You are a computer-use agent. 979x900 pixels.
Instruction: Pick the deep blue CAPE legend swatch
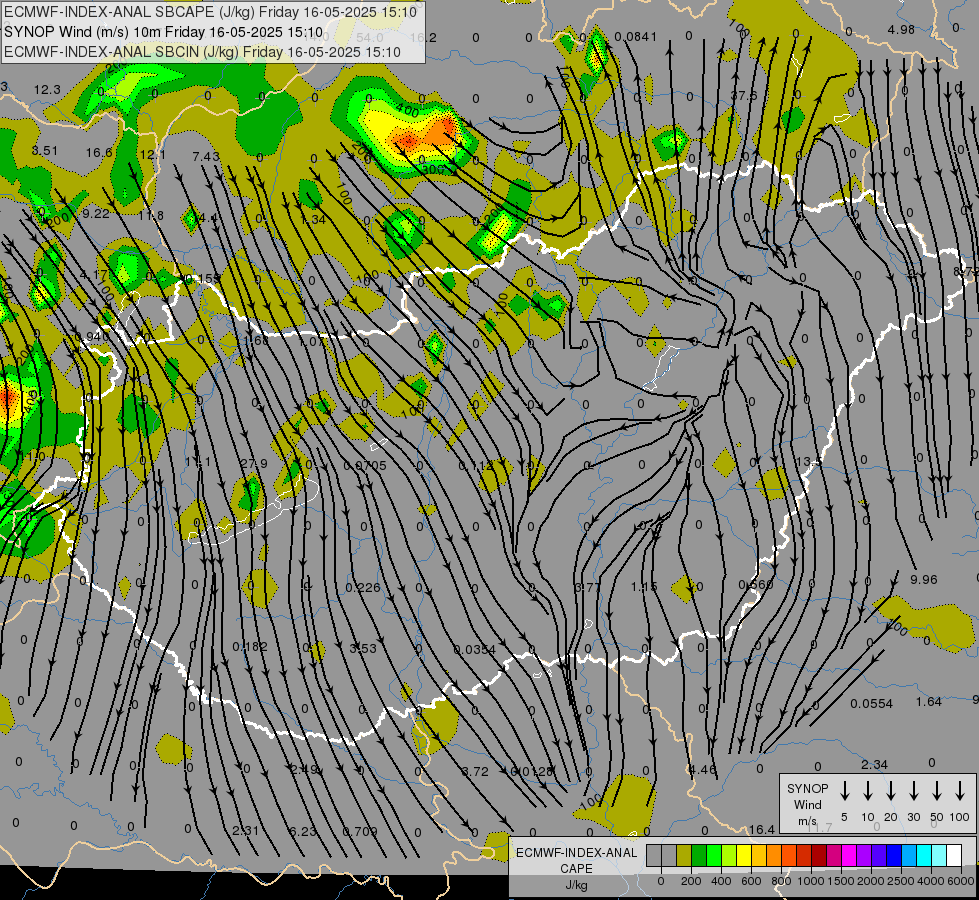(894, 855)
